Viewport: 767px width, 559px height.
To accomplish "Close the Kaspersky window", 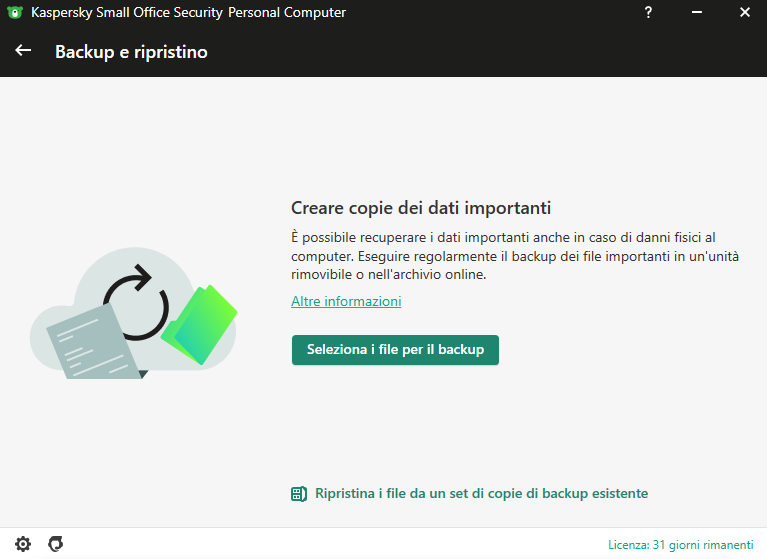I will point(744,12).
